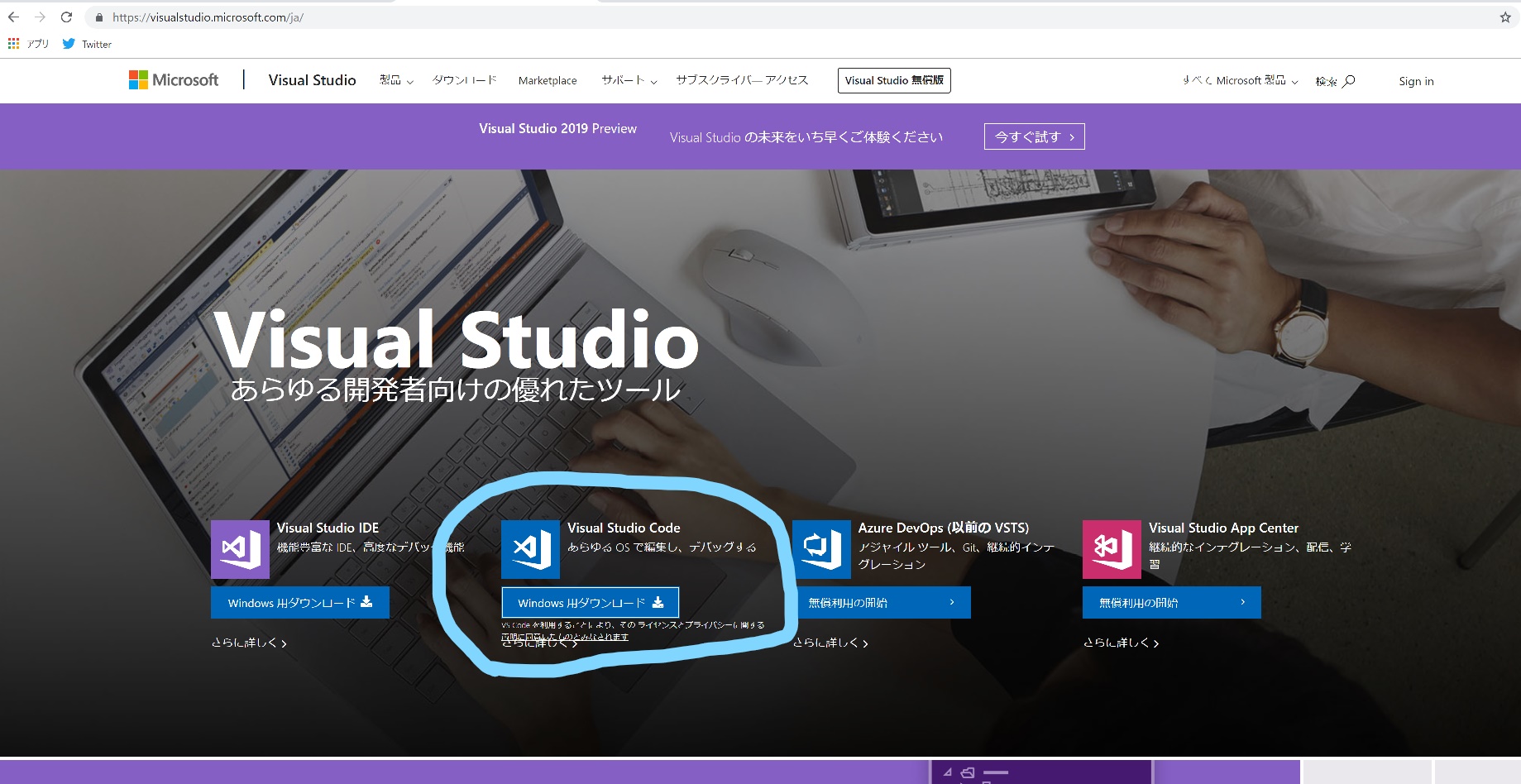The image size is (1521, 784).
Task: Click the Visual Studio 無償版 button
Action: tap(894, 80)
